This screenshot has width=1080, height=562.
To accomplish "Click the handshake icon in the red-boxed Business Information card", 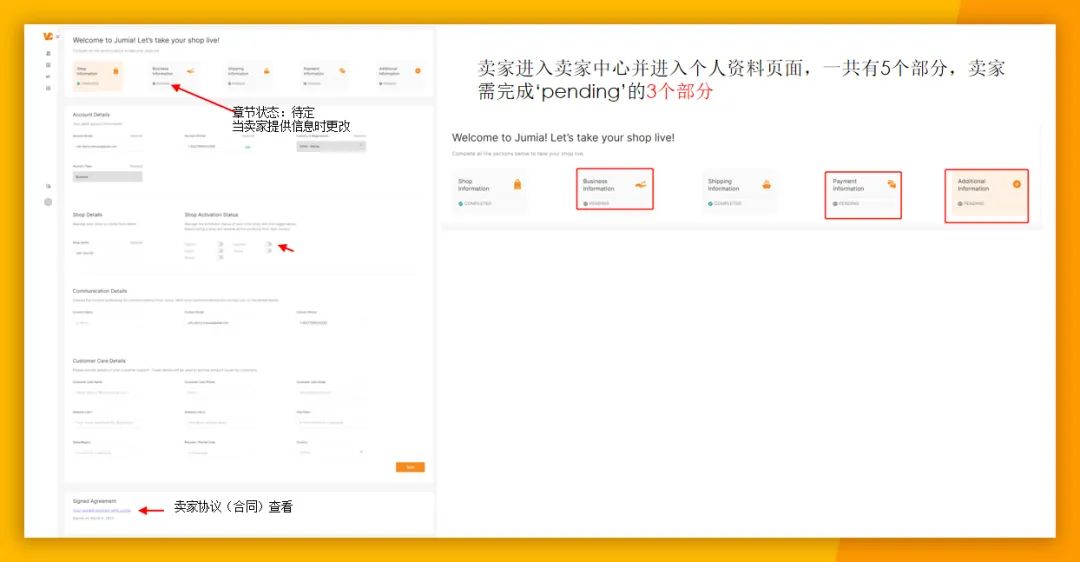I will (x=640, y=184).
